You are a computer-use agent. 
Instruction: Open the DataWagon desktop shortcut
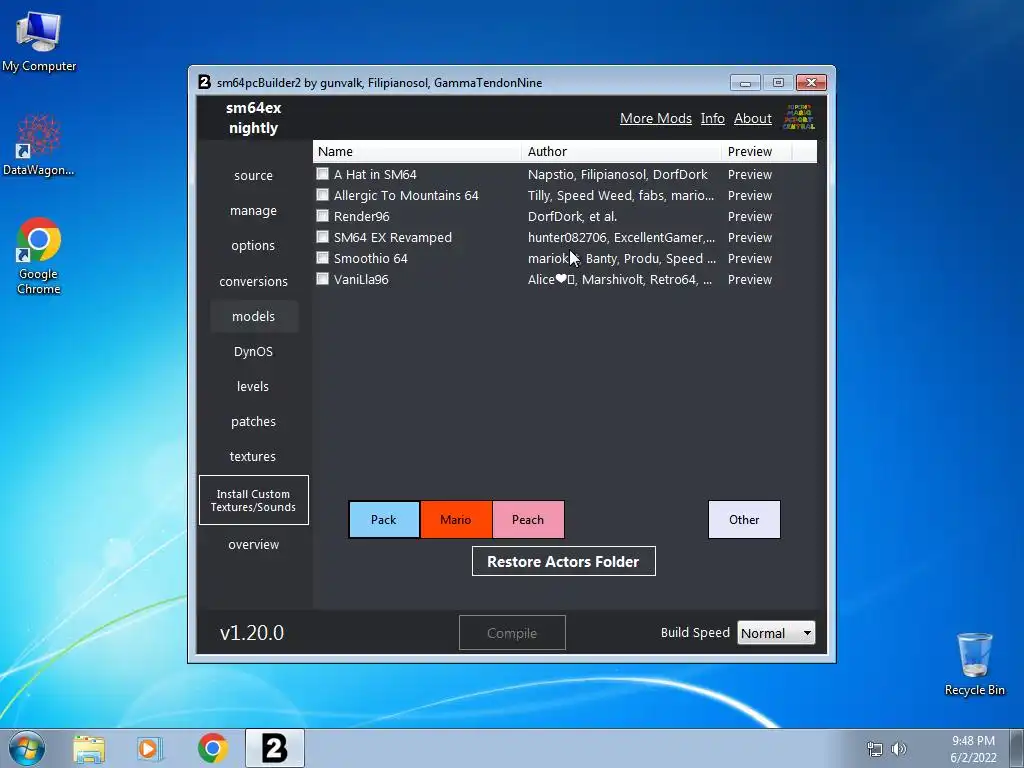click(39, 144)
